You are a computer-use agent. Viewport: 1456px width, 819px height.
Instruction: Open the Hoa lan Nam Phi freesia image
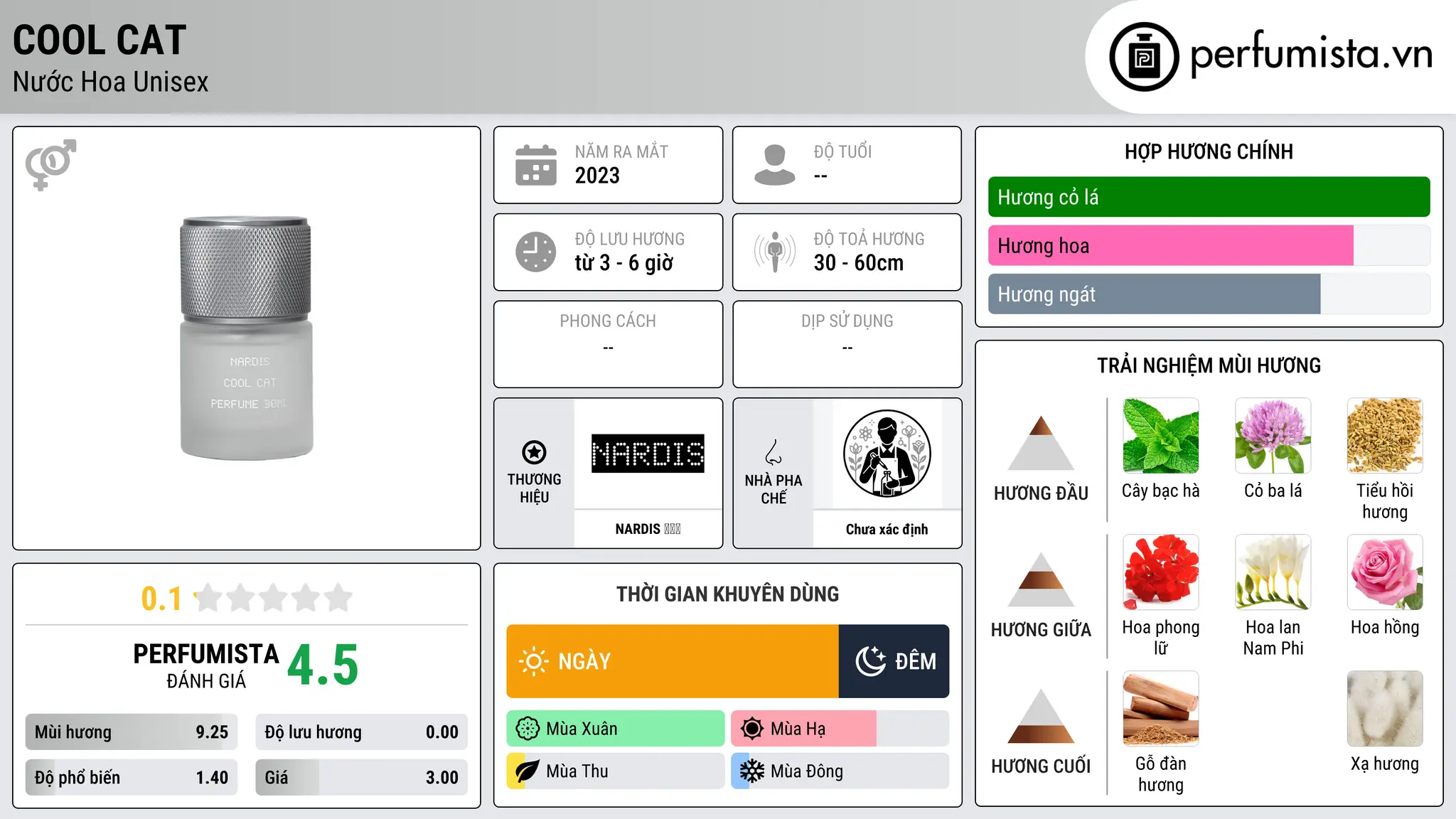click(x=1273, y=572)
